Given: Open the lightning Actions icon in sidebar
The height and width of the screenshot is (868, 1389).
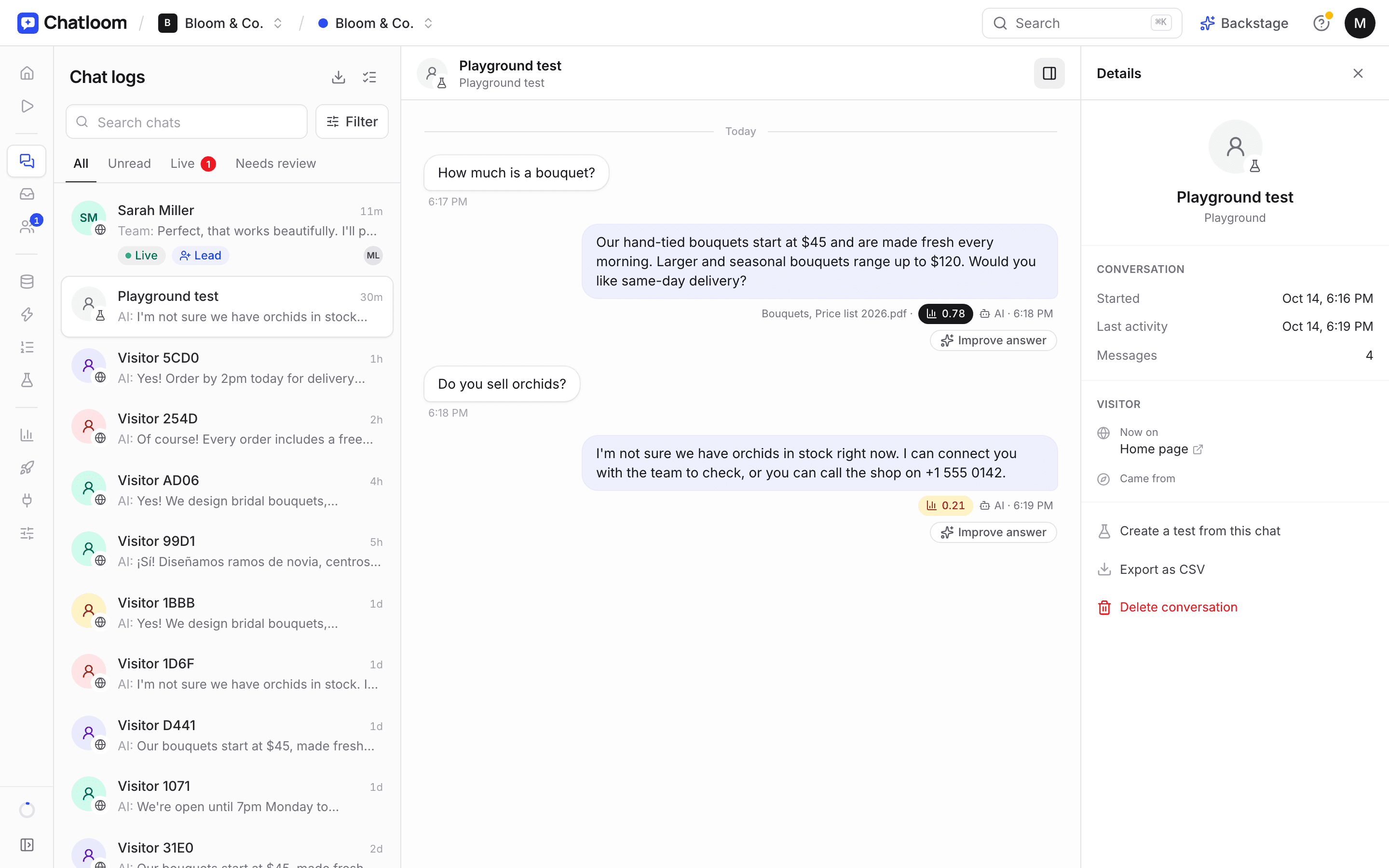Looking at the screenshot, I should coord(27,314).
